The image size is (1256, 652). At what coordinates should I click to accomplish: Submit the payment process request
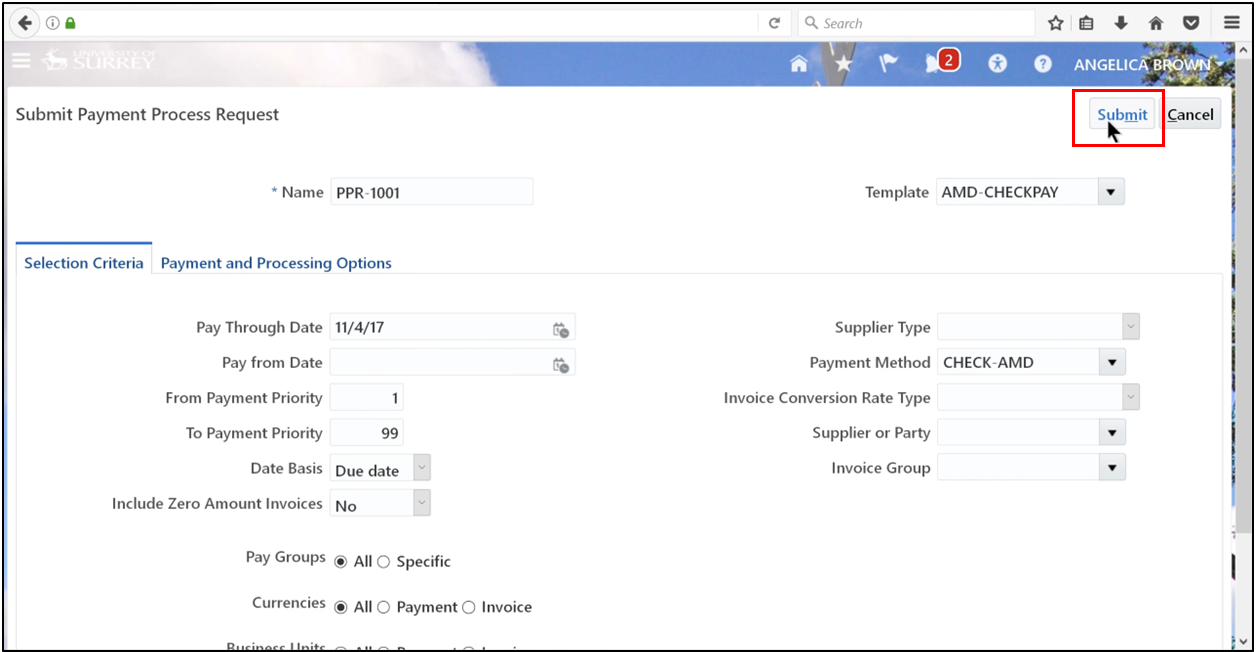1120,114
